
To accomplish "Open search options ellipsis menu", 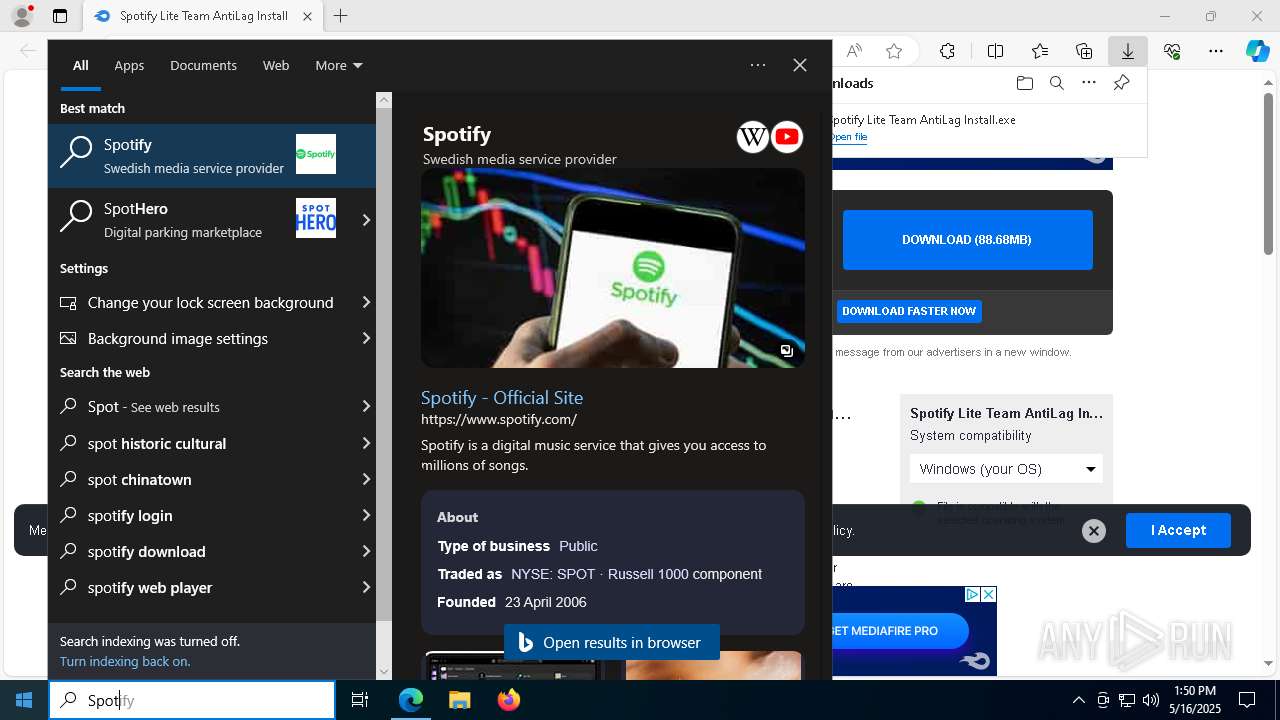I will pyautogui.click(x=758, y=65).
